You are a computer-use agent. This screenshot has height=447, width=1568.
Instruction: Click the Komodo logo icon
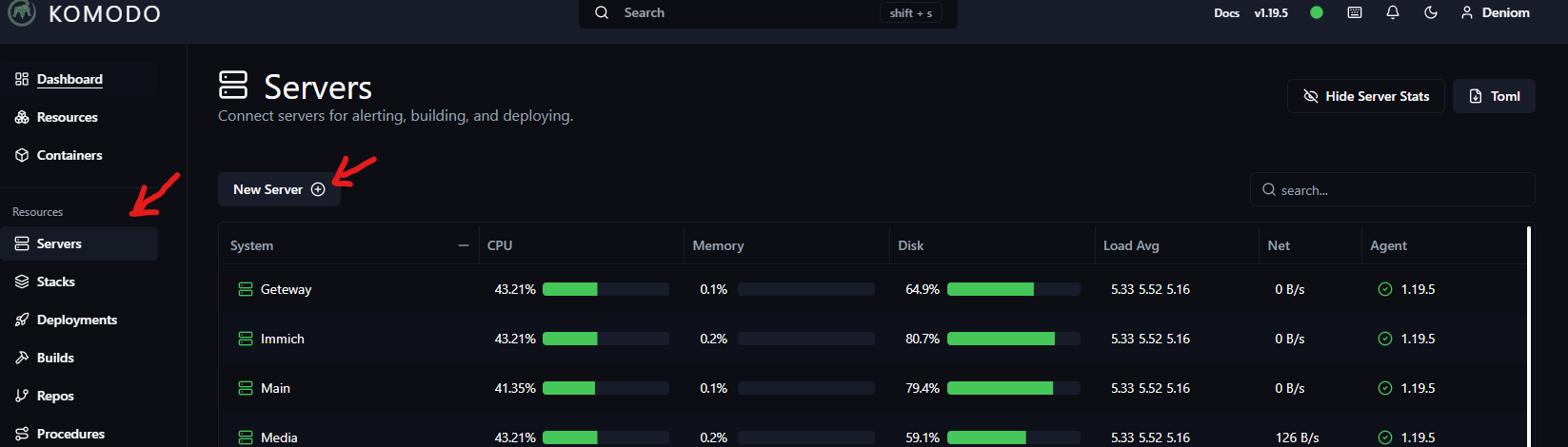click(21, 12)
